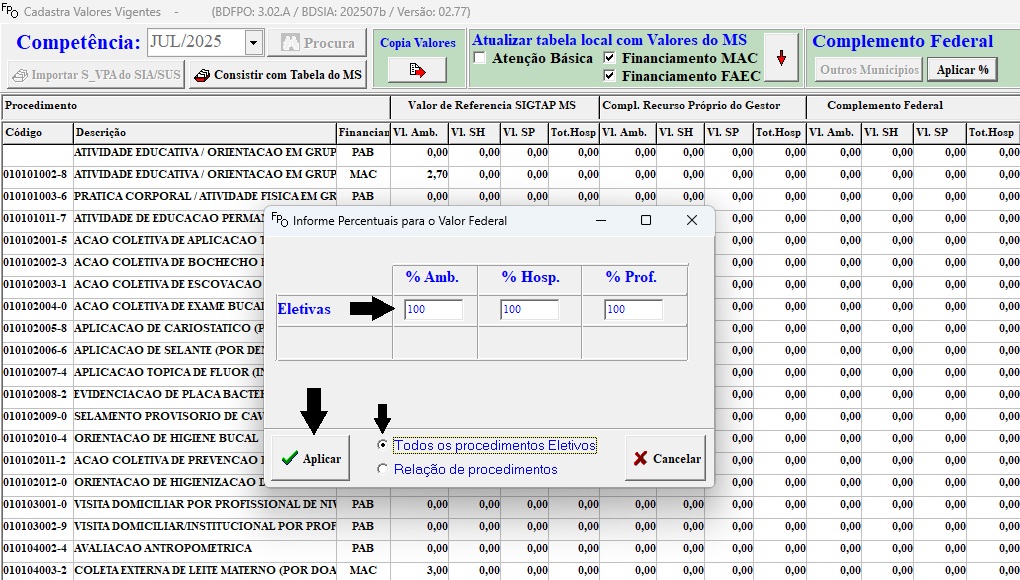Open the Competência dropdown arrow
Viewport: 1020px width, 580px height.
254,43
